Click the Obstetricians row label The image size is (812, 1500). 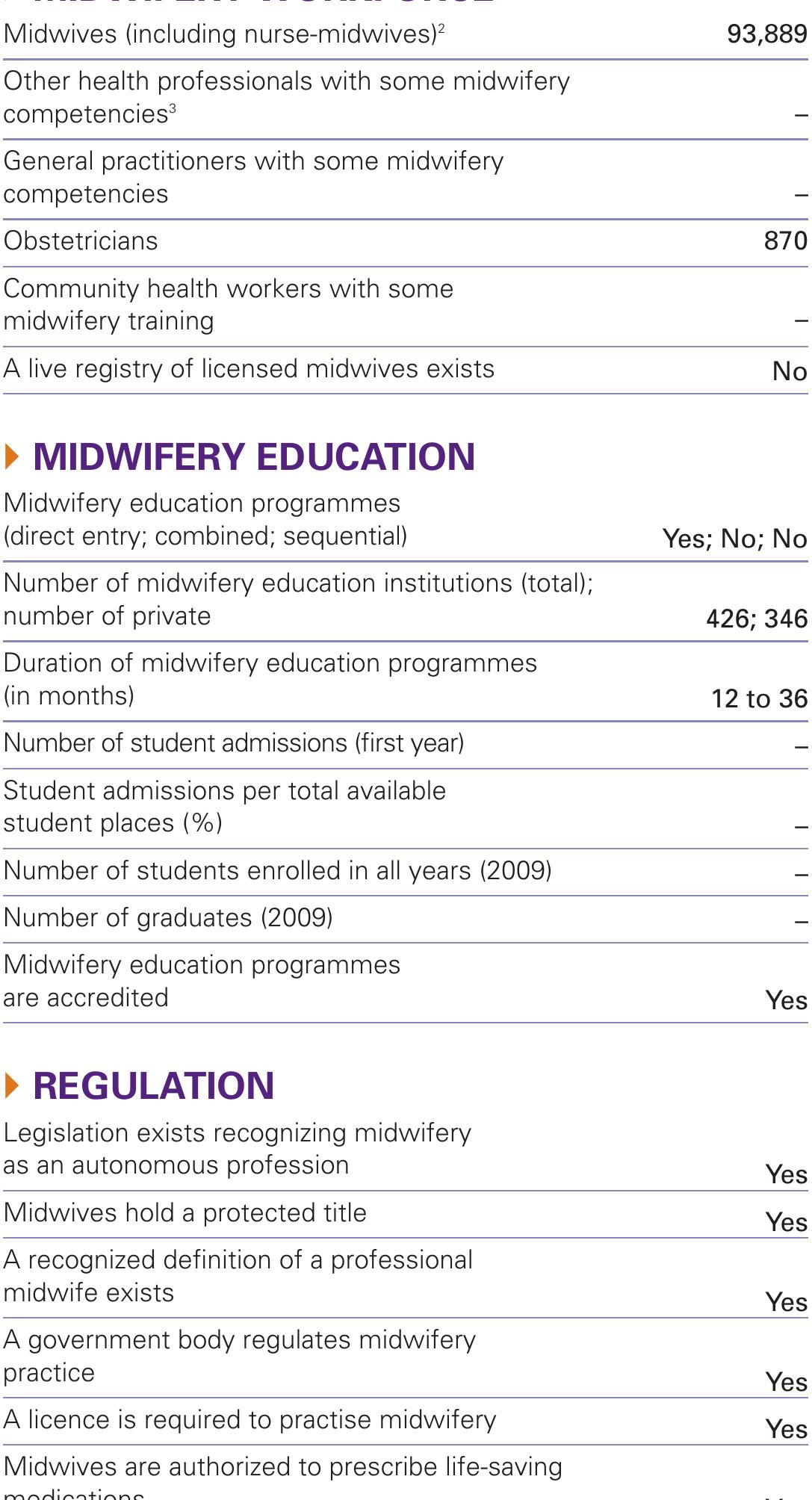tap(81, 241)
